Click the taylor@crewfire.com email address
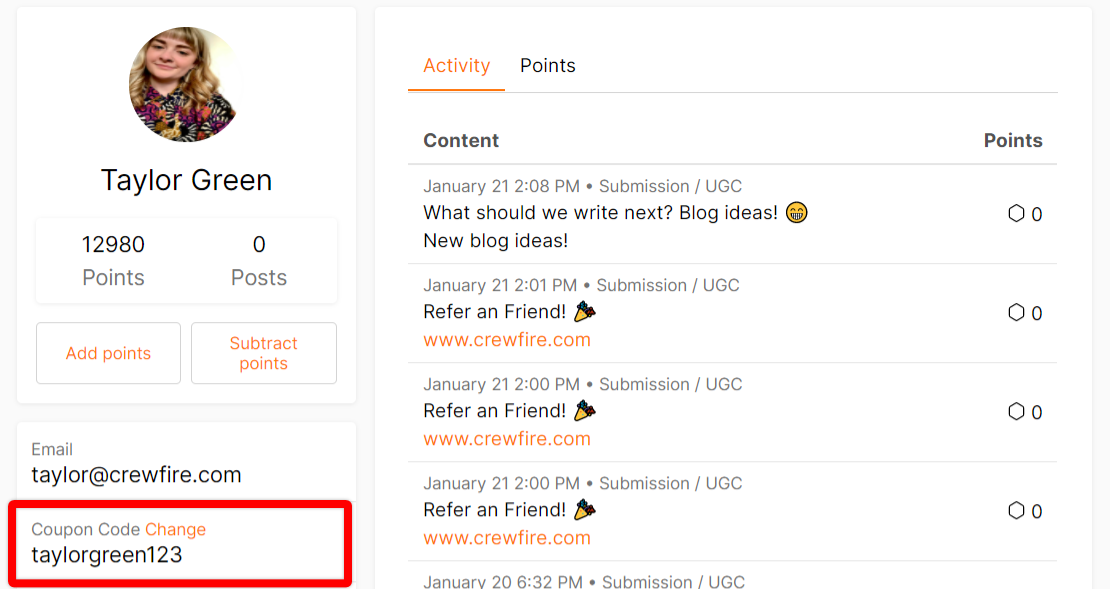 [136, 474]
